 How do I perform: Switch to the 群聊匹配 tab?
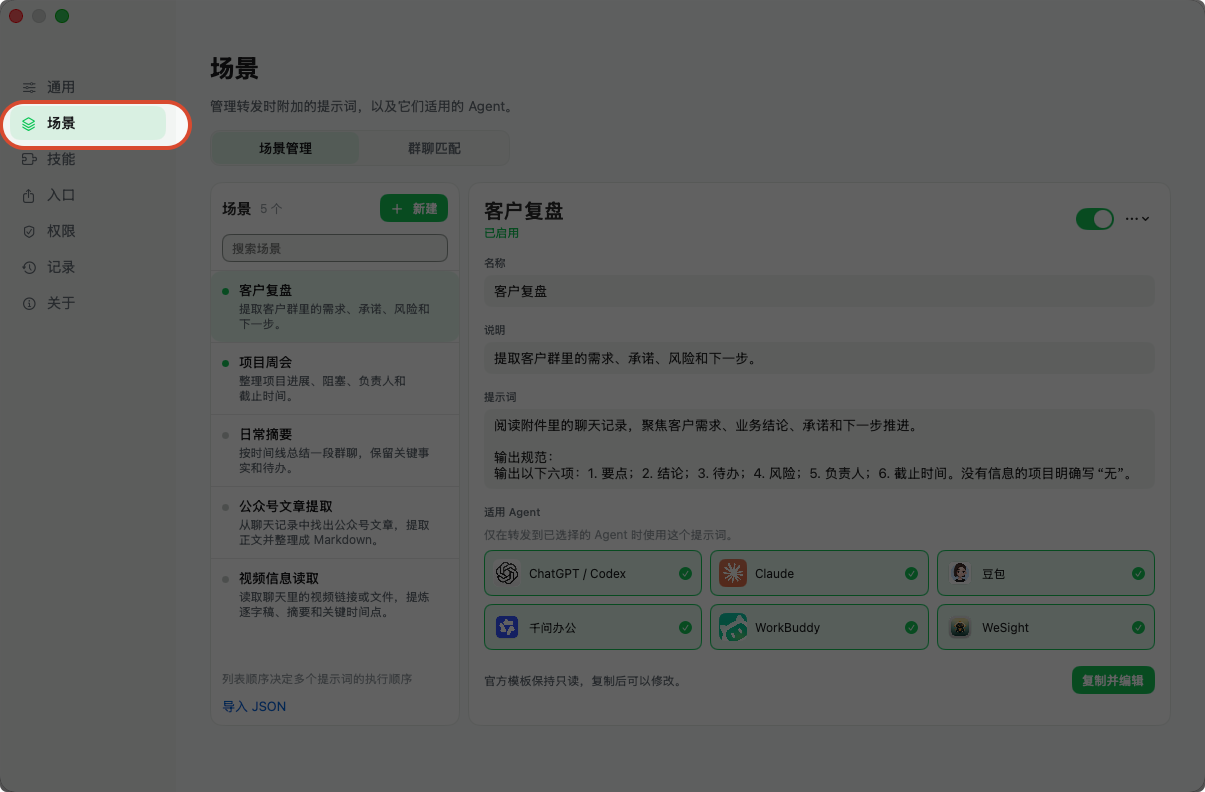click(x=434, y=149)
